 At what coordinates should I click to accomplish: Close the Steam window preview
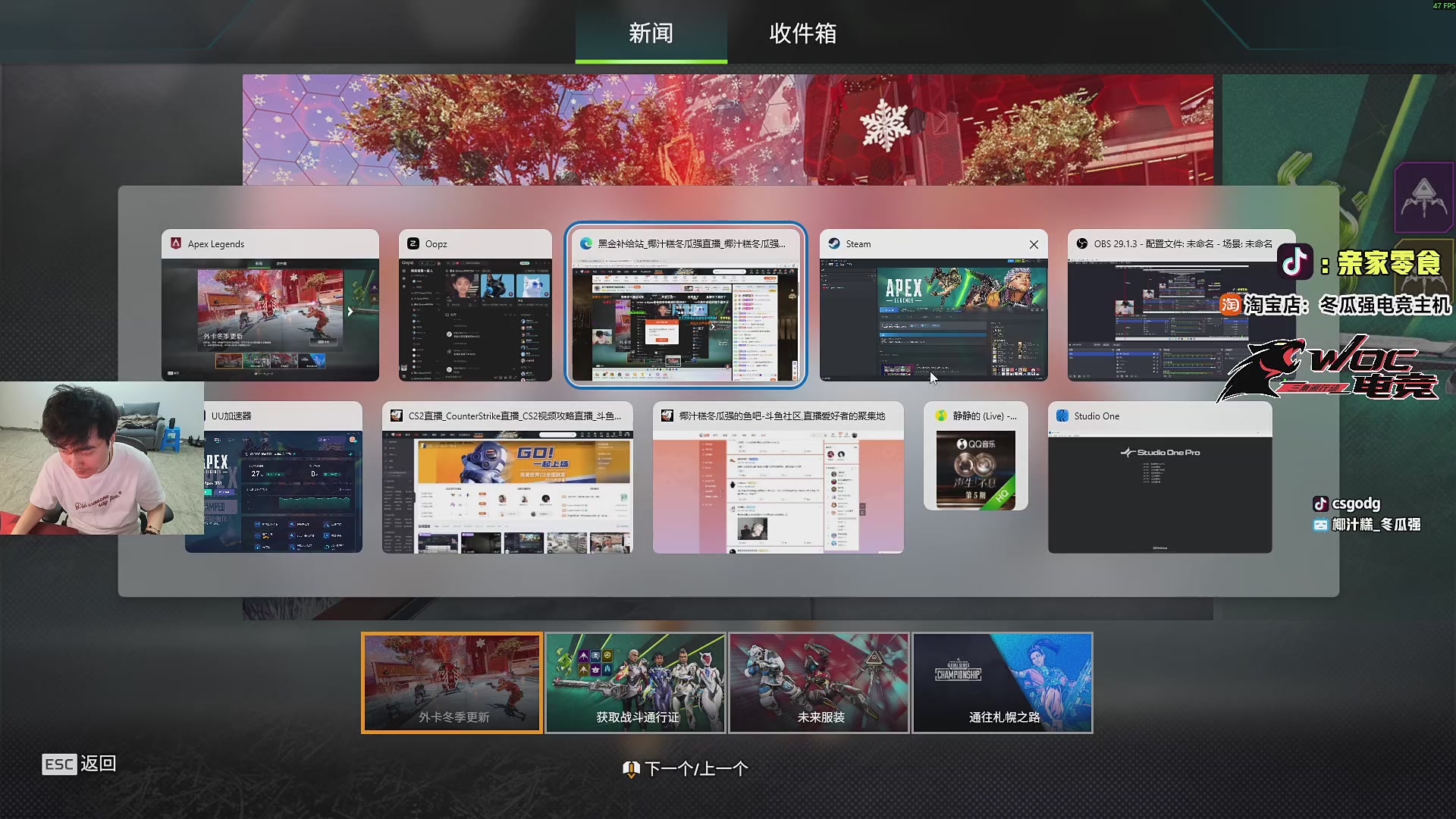coord(1034,244)
